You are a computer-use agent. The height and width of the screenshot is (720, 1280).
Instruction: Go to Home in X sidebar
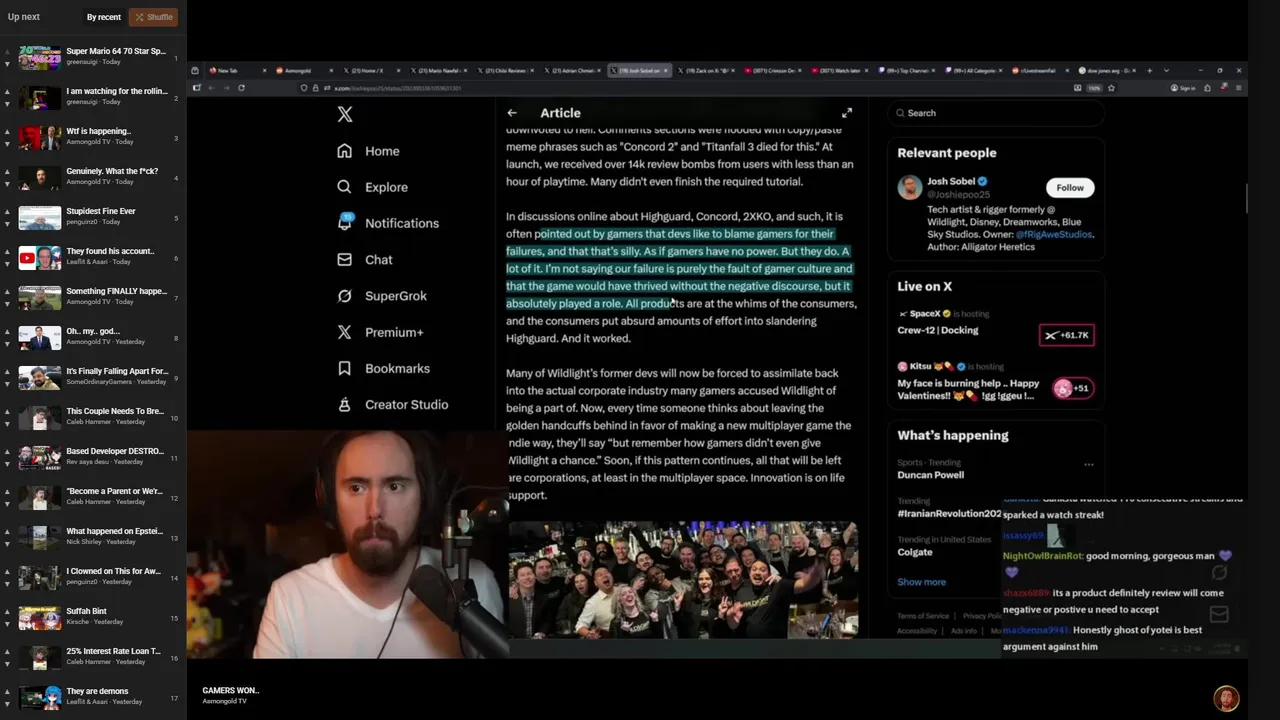point(368,151)
